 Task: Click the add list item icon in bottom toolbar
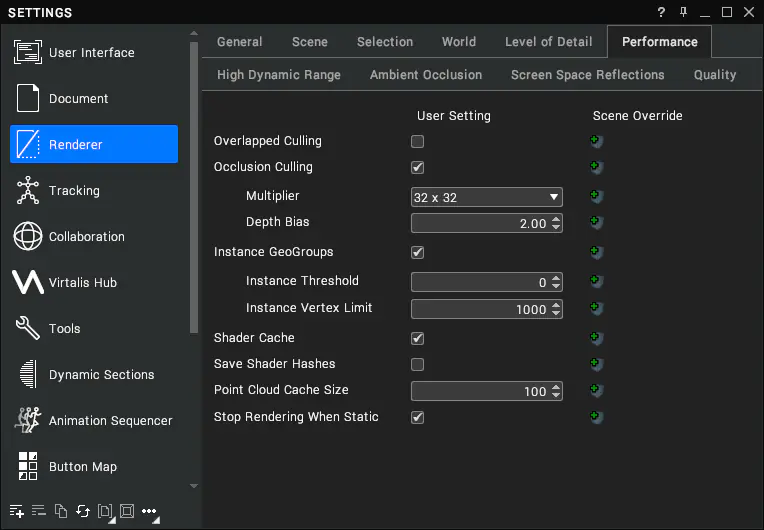(x=17, y=511)
